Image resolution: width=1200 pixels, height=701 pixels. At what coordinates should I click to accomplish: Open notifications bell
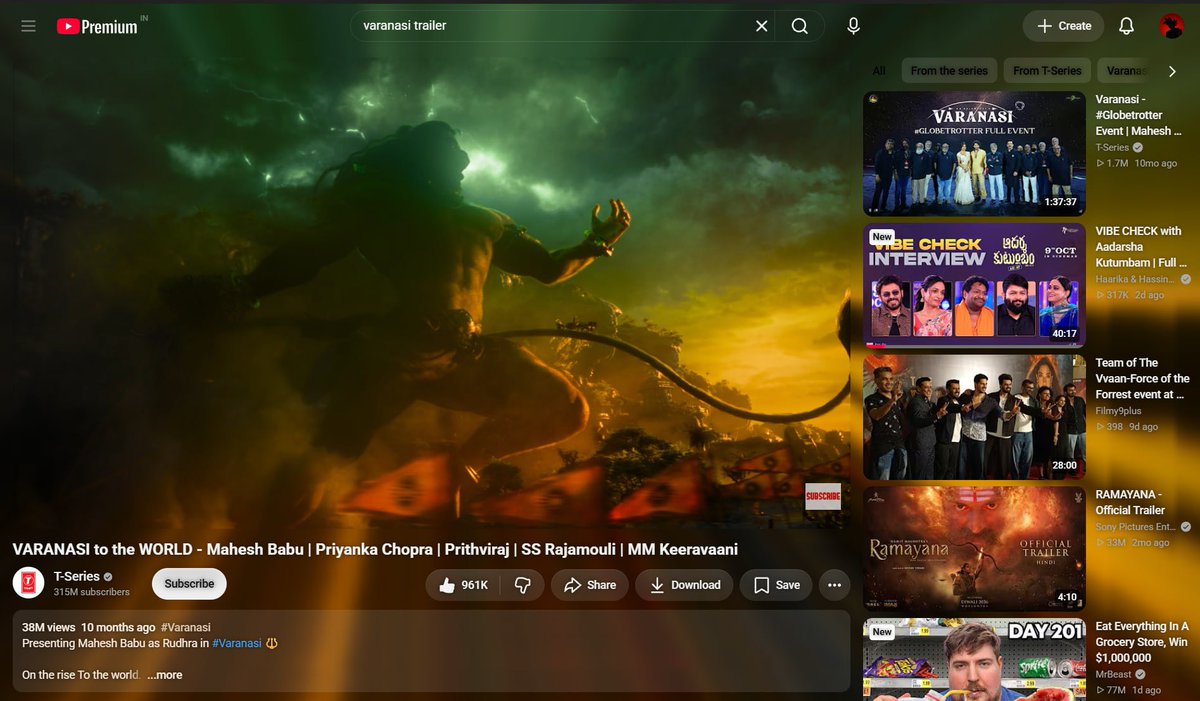click(x=1126, y=26)
